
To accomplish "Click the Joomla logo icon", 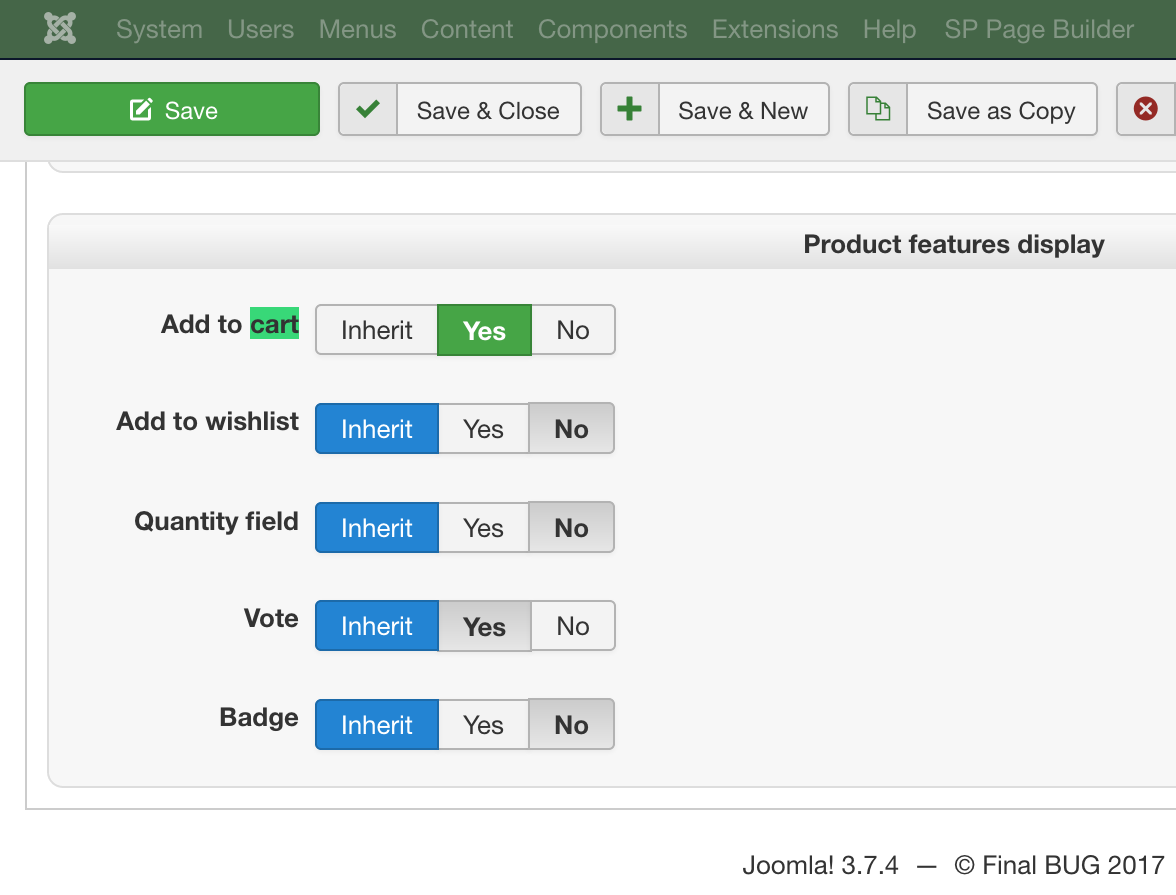I will [60, 29].
